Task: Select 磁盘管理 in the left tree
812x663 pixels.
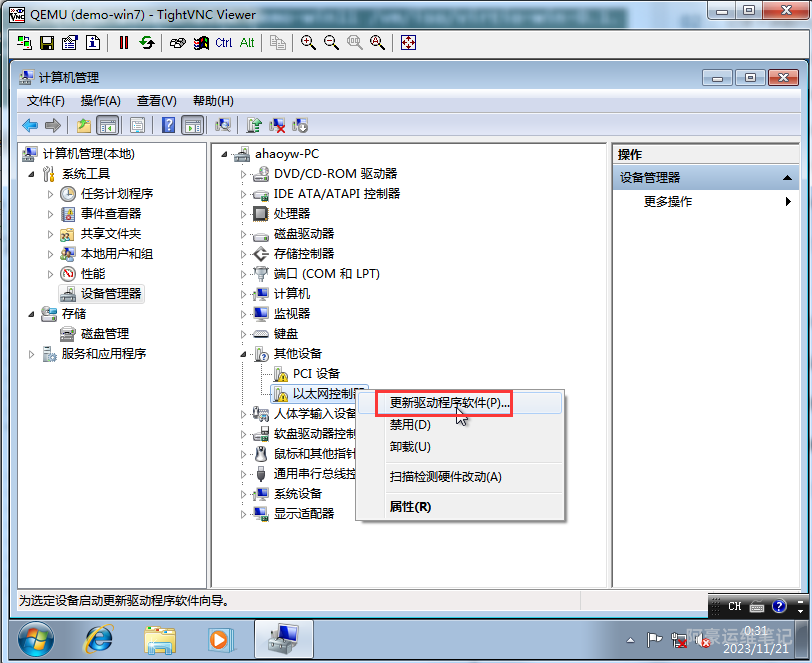Action: pyautogui.click(x=104, y=334)
